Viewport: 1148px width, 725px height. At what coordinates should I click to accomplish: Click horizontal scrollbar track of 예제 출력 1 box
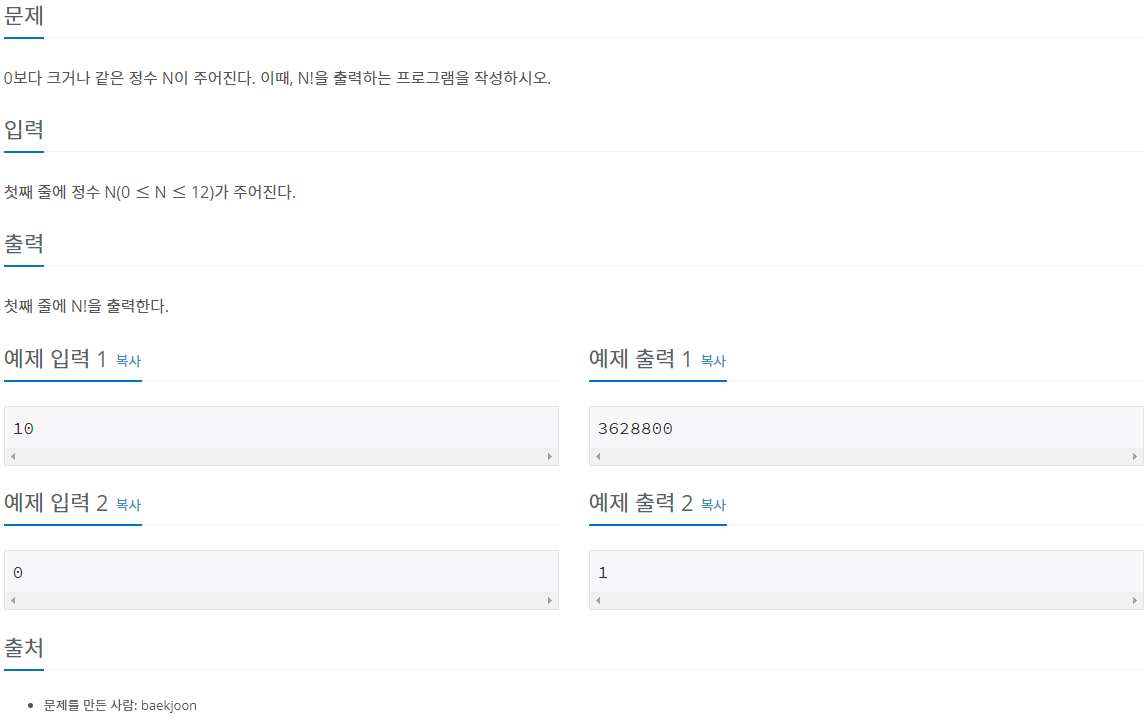[866, 457]
